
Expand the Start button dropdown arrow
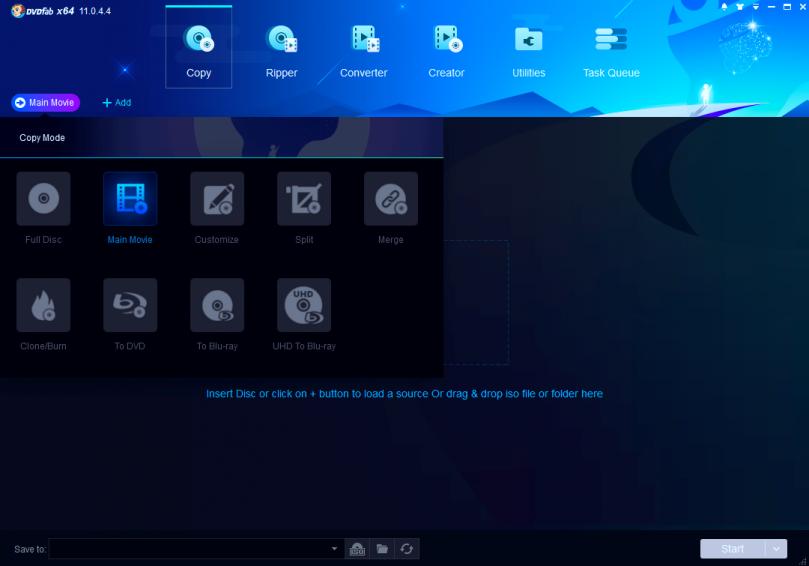coord(776,549)
